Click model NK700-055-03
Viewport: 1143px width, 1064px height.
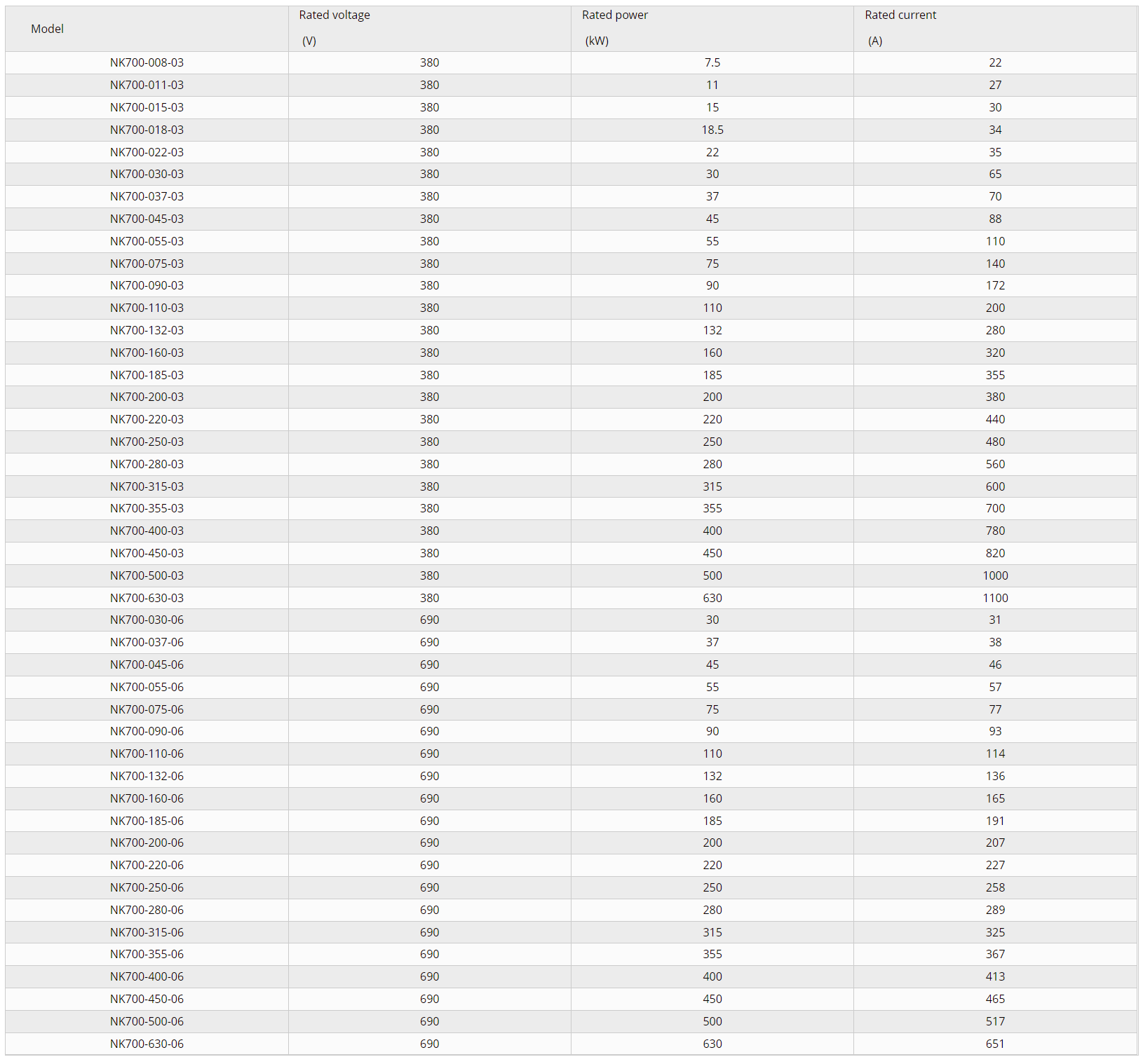point(147,241)
